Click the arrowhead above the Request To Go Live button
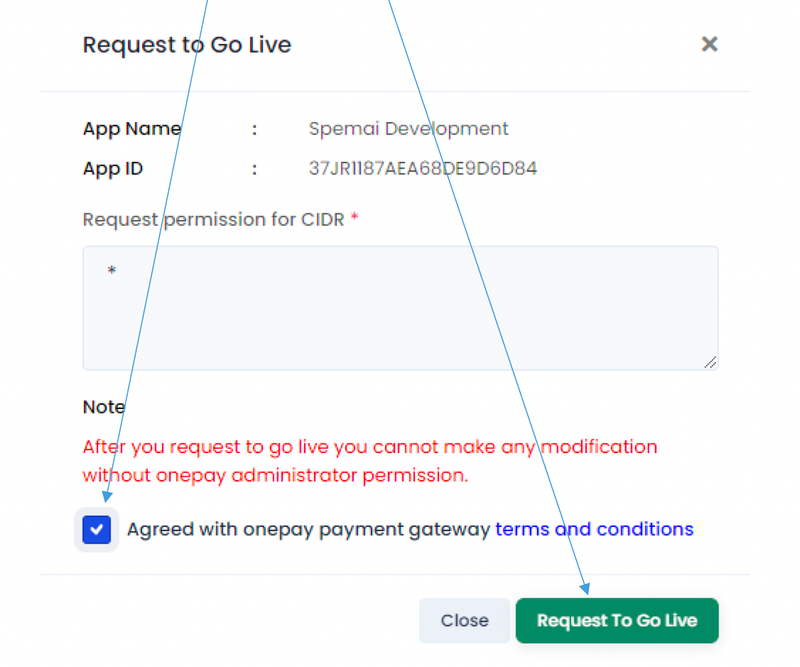 pos(585,588)
